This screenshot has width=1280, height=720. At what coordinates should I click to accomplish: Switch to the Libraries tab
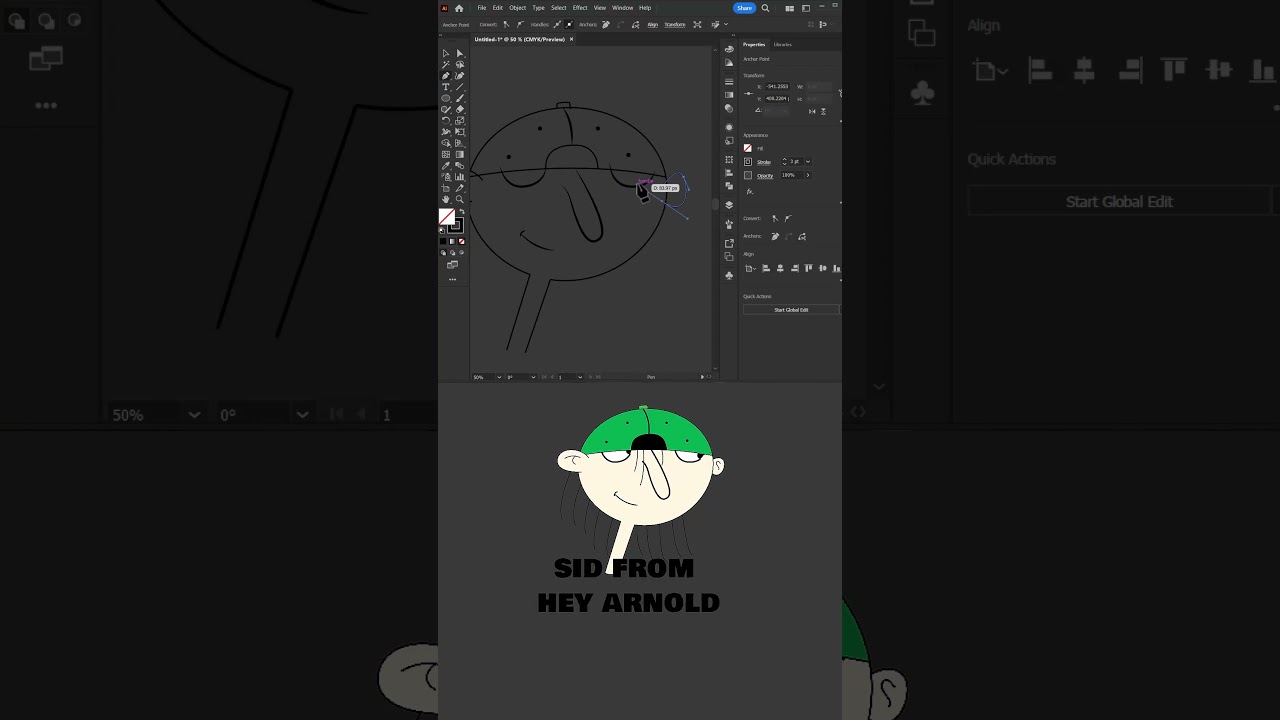click(x=782, y=44)
